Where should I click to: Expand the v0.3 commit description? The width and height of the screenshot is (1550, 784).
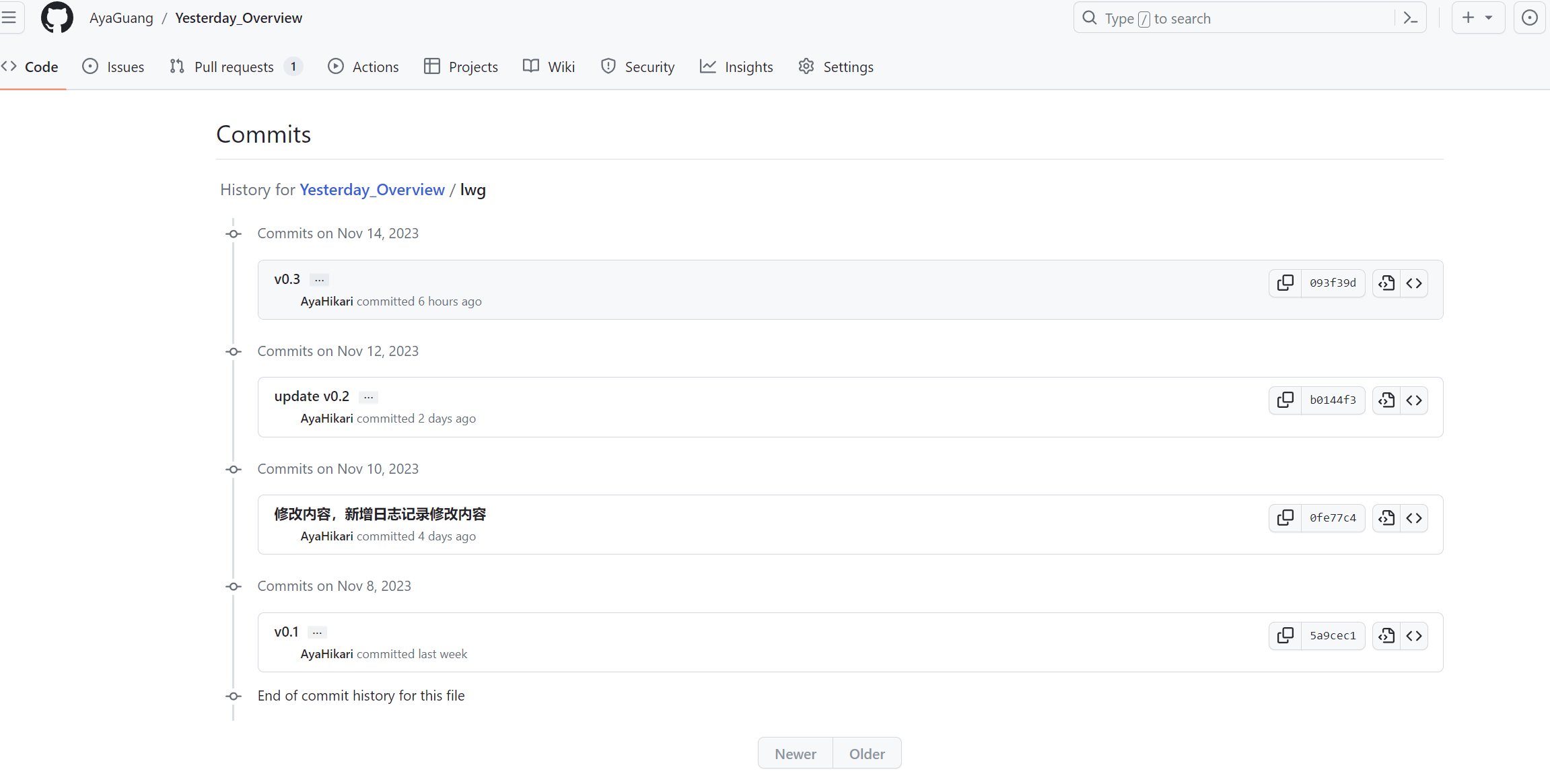[x=320, y=280]
